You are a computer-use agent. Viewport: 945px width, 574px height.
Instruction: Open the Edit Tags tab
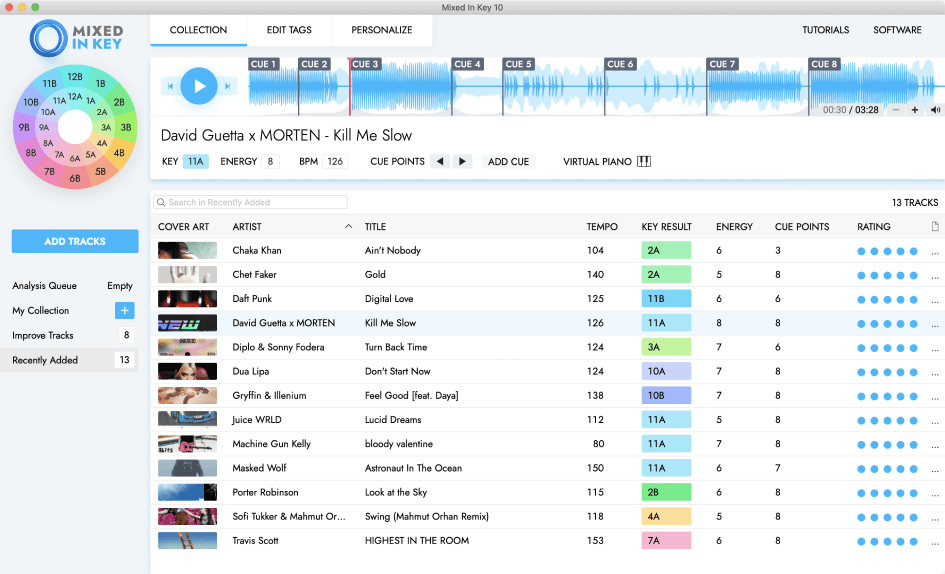pyautogui.click(x=289, y=30)
